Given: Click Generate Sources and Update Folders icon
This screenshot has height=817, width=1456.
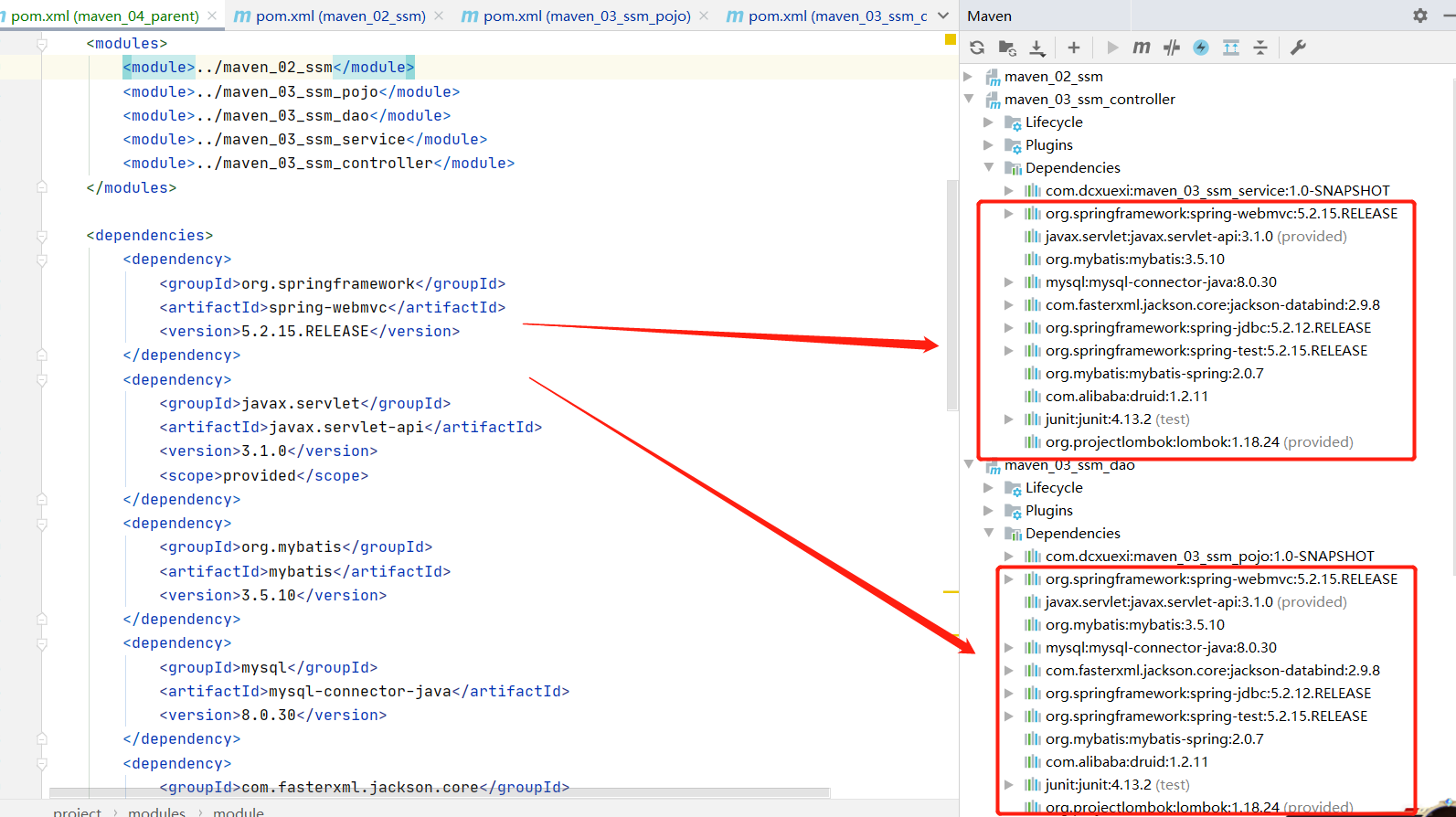Looking at the screenshot, I should point(1007,48).
